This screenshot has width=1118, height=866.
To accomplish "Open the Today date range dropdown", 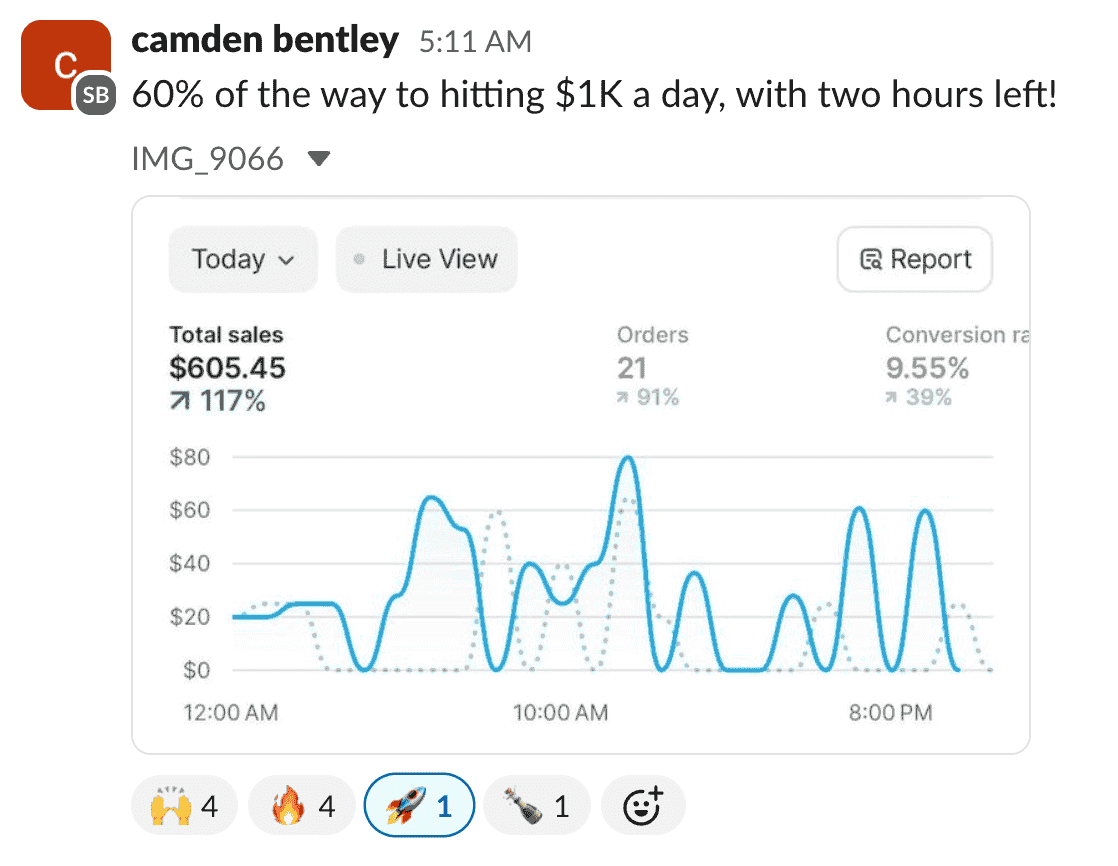I will coord(243,260).
